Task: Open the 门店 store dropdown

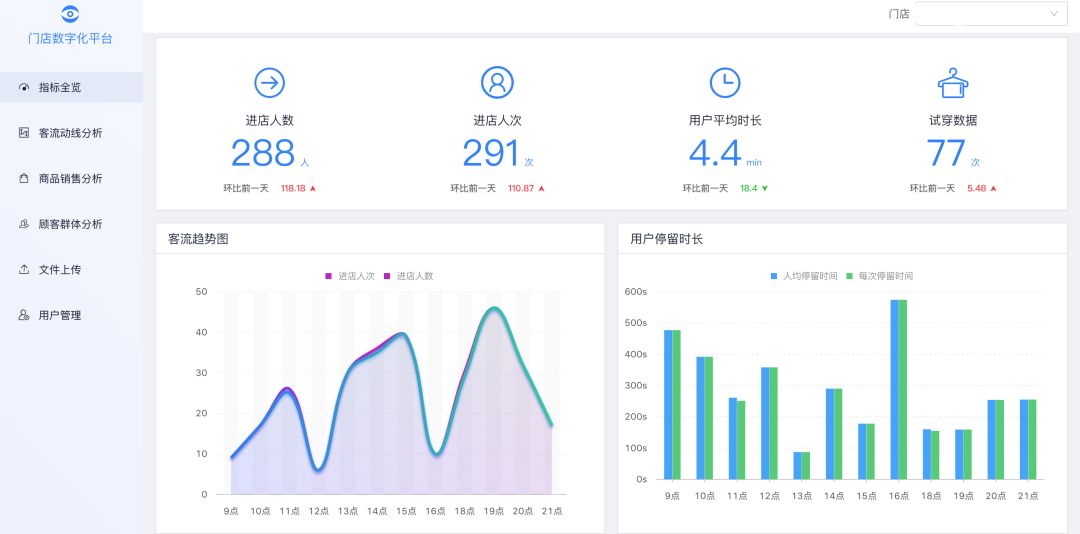Action: [x=992, y=14]
